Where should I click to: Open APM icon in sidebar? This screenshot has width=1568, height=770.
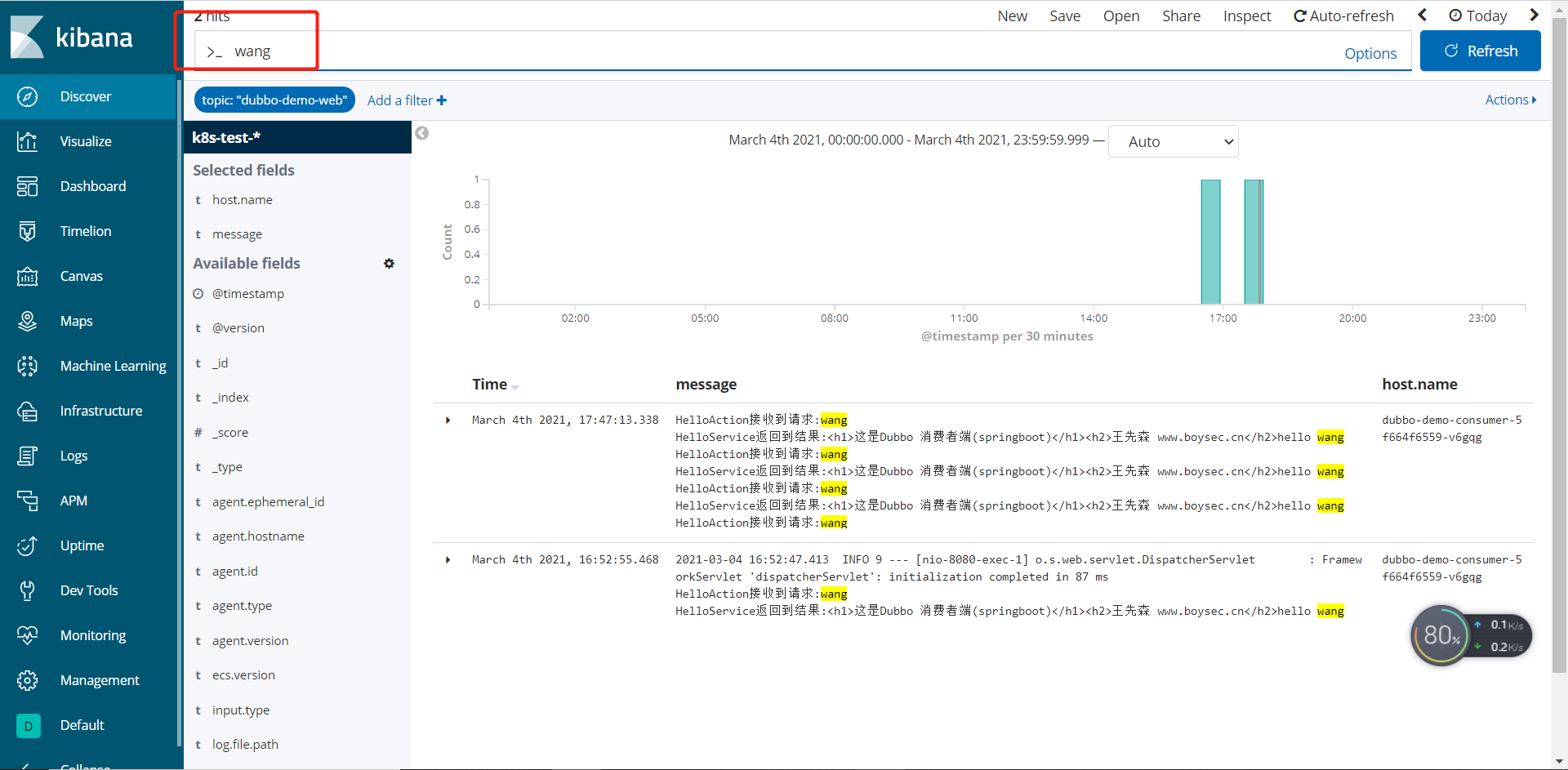pos(27,501)
